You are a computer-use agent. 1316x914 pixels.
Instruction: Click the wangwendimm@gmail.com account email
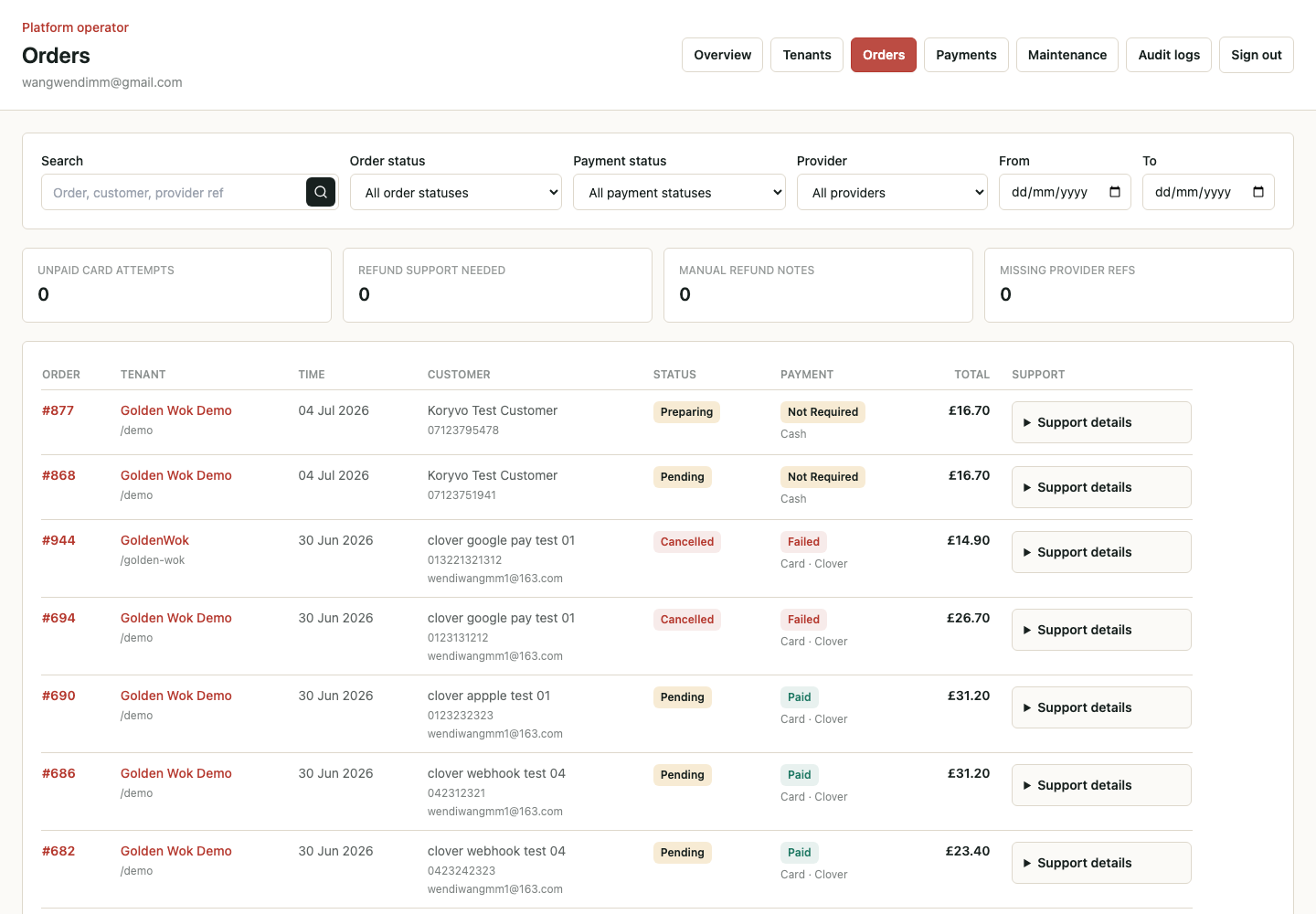(x=102, y=82)
